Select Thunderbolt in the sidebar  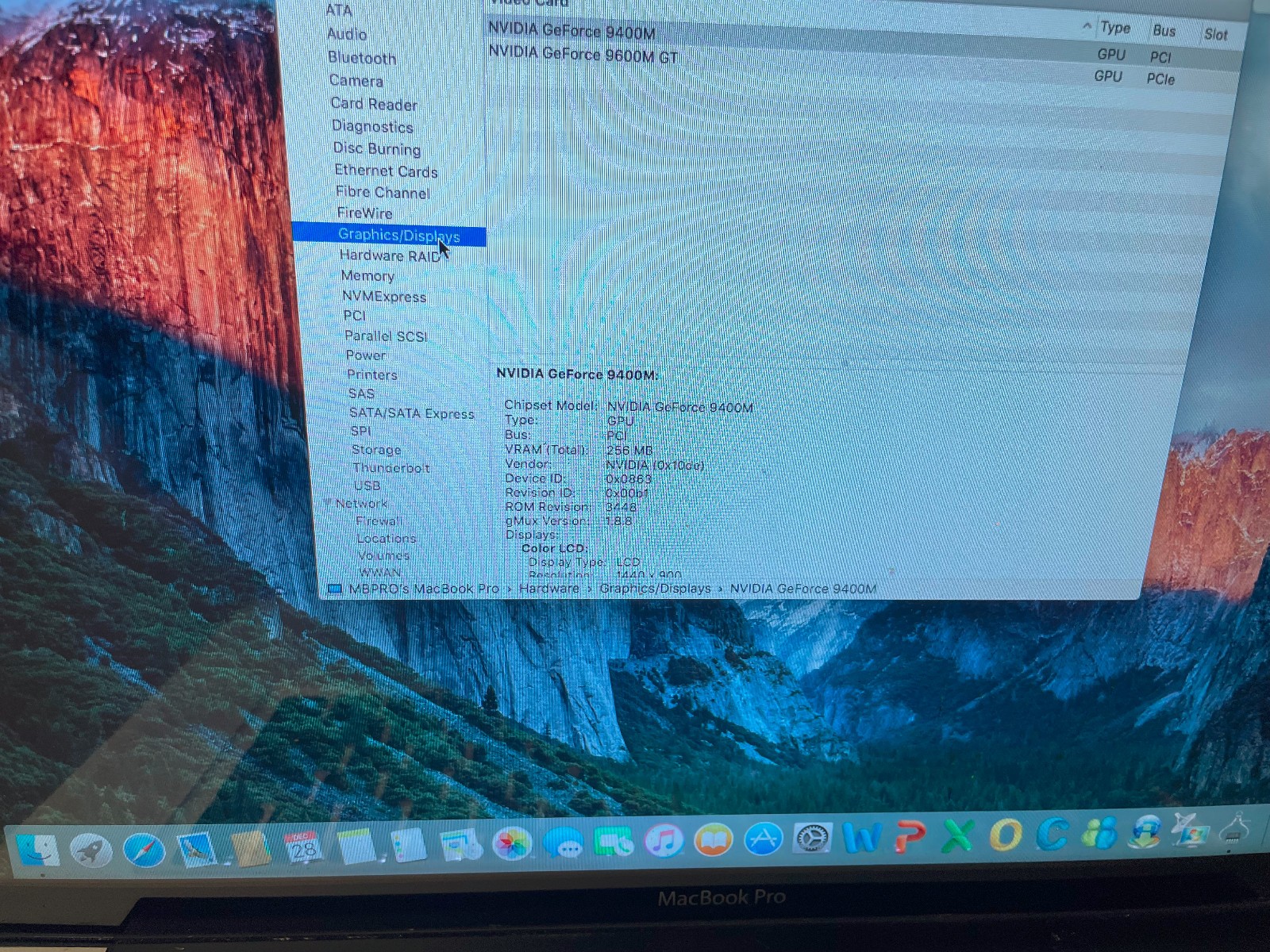[391, 468]
